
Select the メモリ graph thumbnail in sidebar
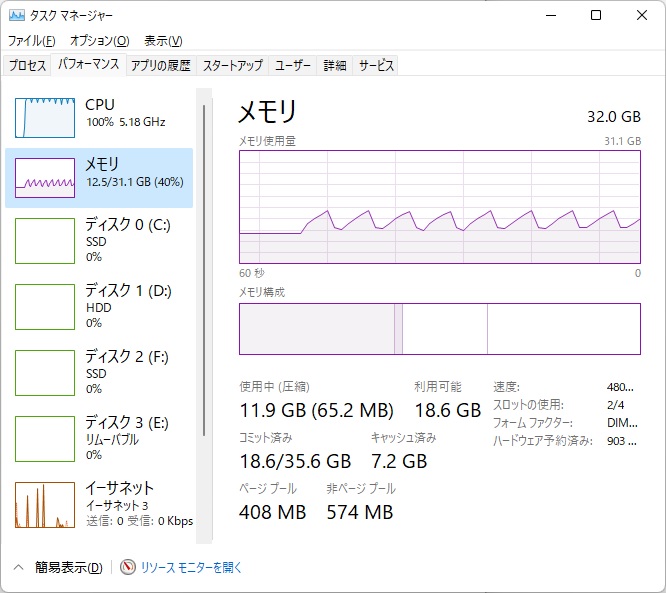[45, 178]
